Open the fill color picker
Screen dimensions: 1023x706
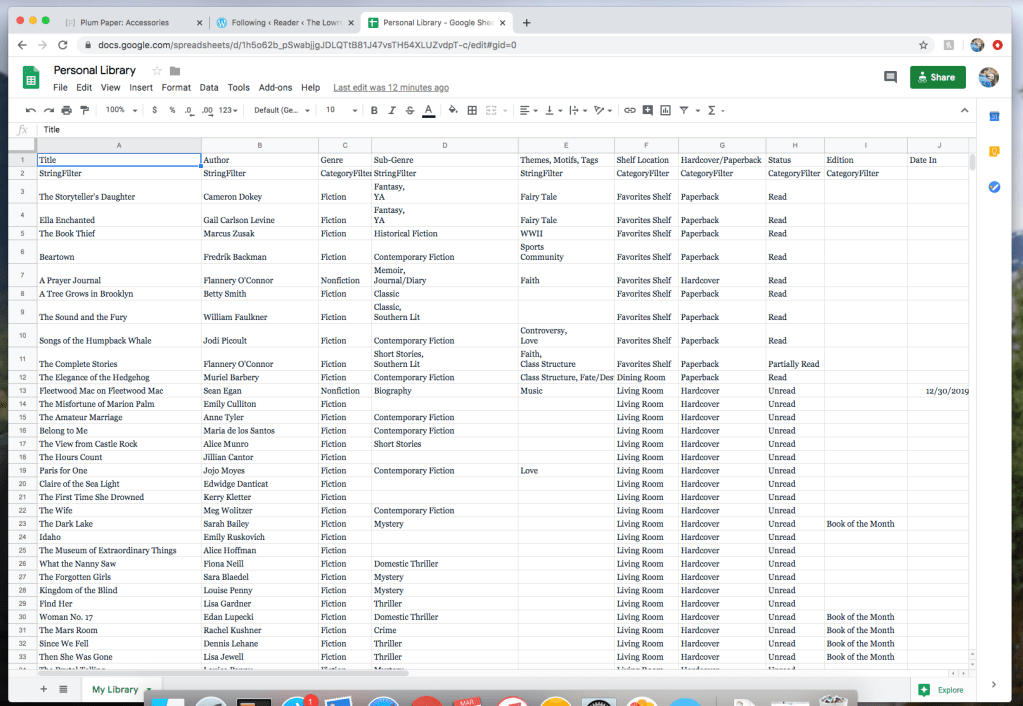(x=453, y=110)
